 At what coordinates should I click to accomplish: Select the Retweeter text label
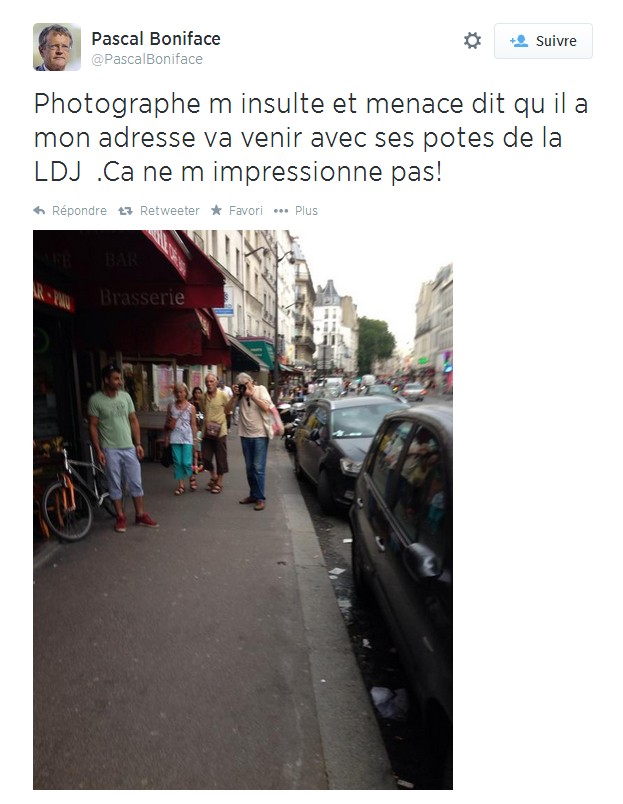[170, 211]
